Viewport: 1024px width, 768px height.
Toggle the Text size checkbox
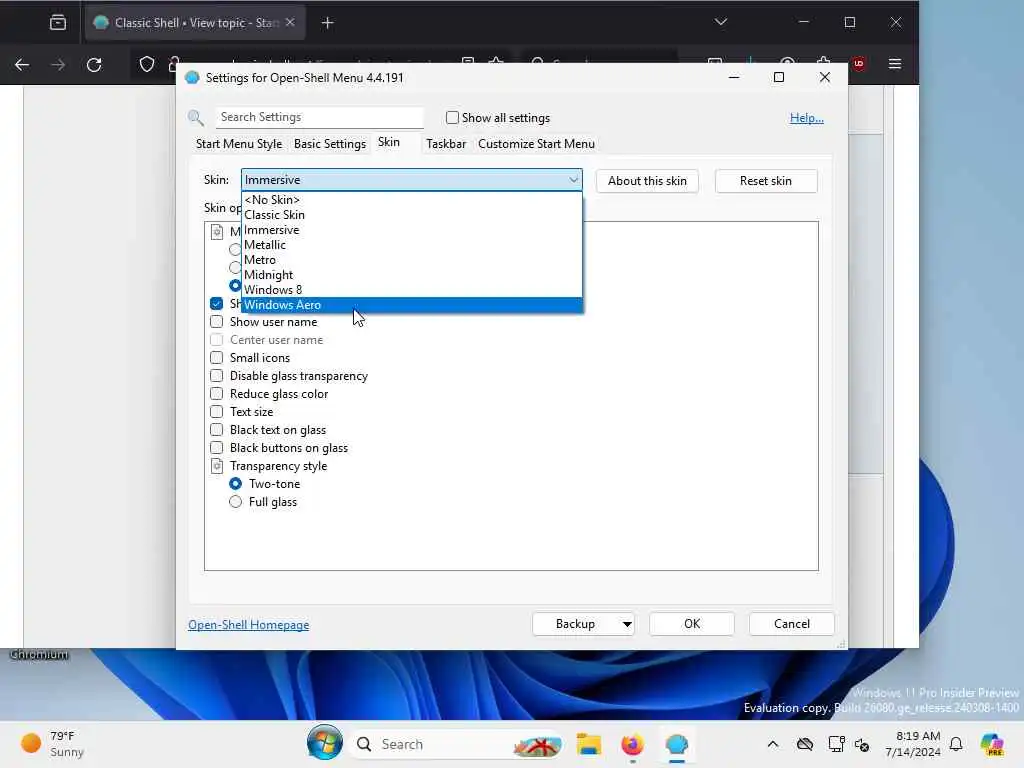(217, 411)
